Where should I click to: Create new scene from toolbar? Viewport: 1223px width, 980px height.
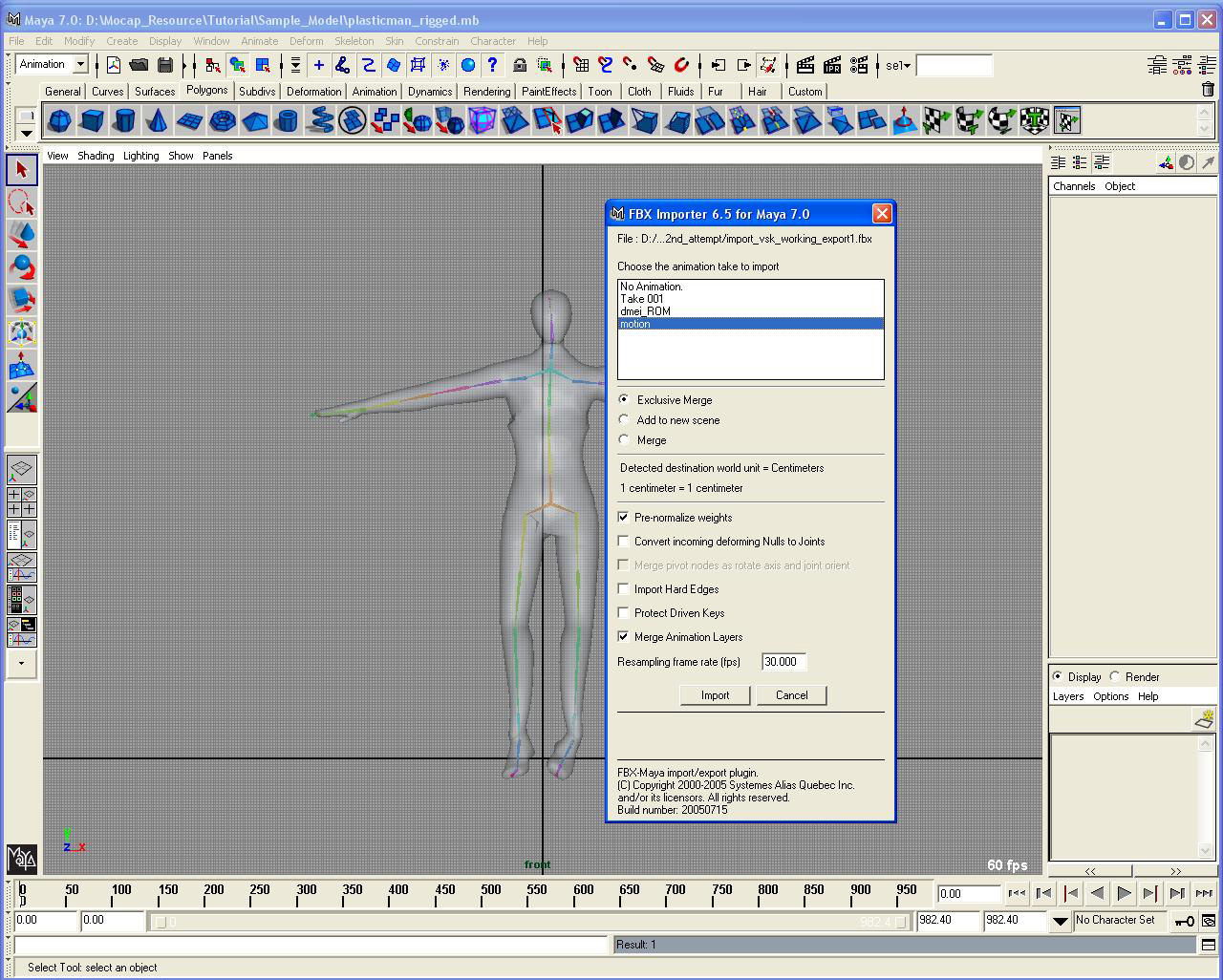click(114, 65)
